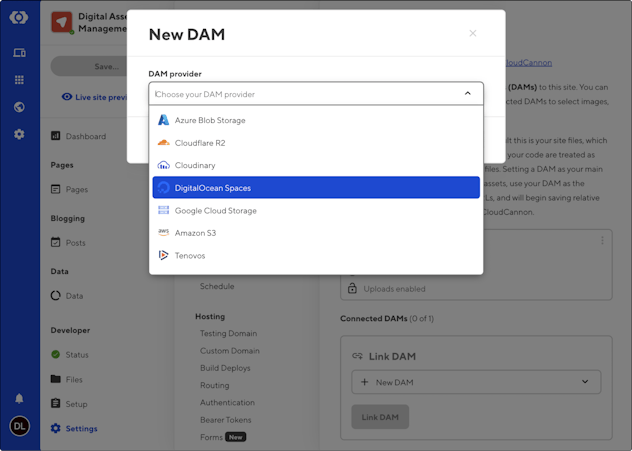Click the Data circle icon
The width and height of the screenshot is (632, 451).
pos(56,295)
